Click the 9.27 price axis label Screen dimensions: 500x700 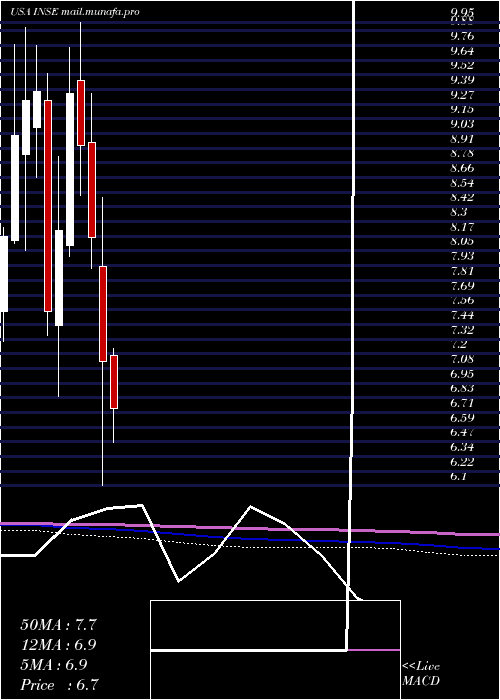[x=462, y=95]
